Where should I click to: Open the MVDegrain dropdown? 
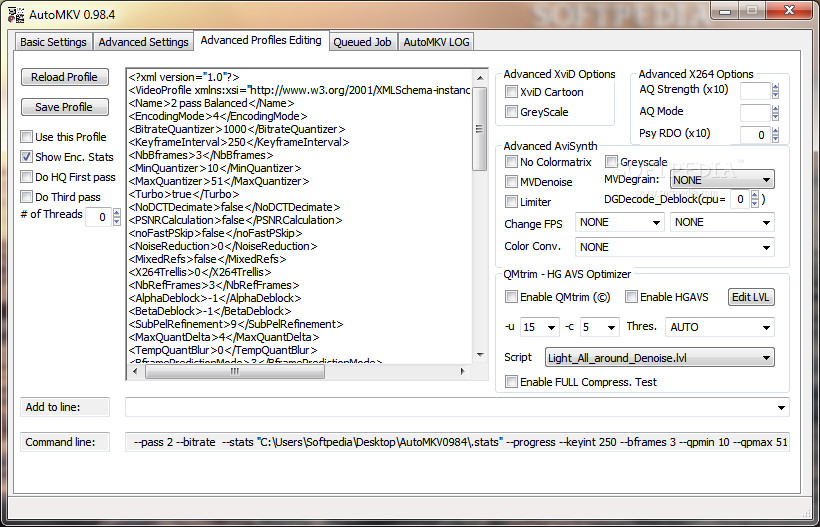pyautogui.click(x=722, y=180)
